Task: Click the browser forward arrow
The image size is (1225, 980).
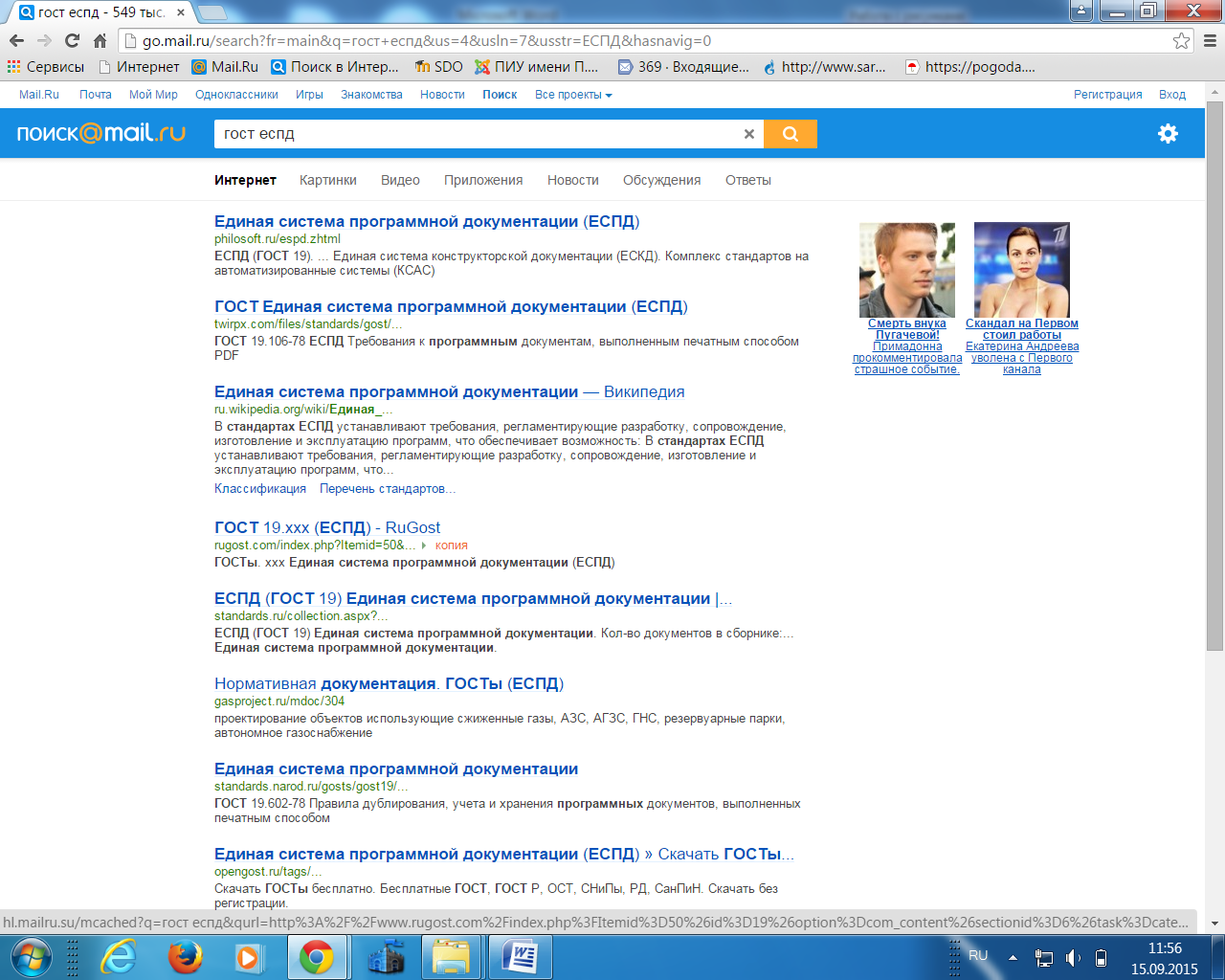Action: 44,41
